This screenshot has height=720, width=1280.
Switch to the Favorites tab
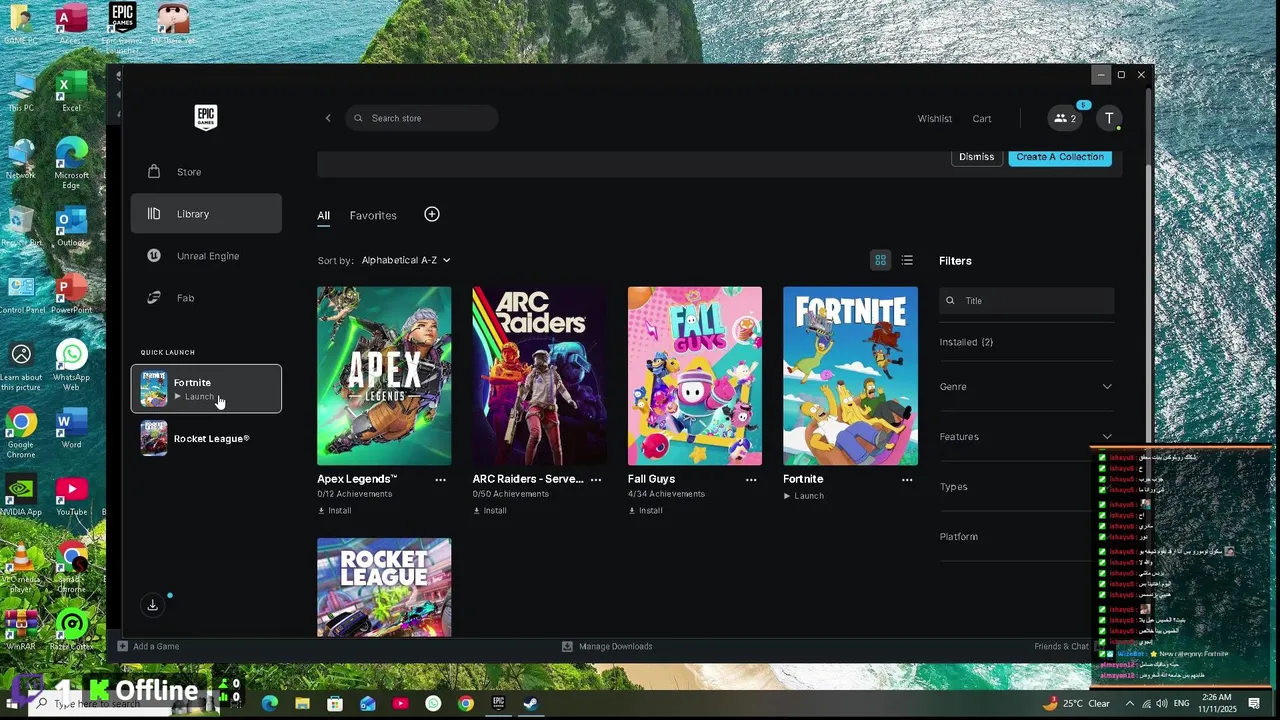tap(373, 215)
